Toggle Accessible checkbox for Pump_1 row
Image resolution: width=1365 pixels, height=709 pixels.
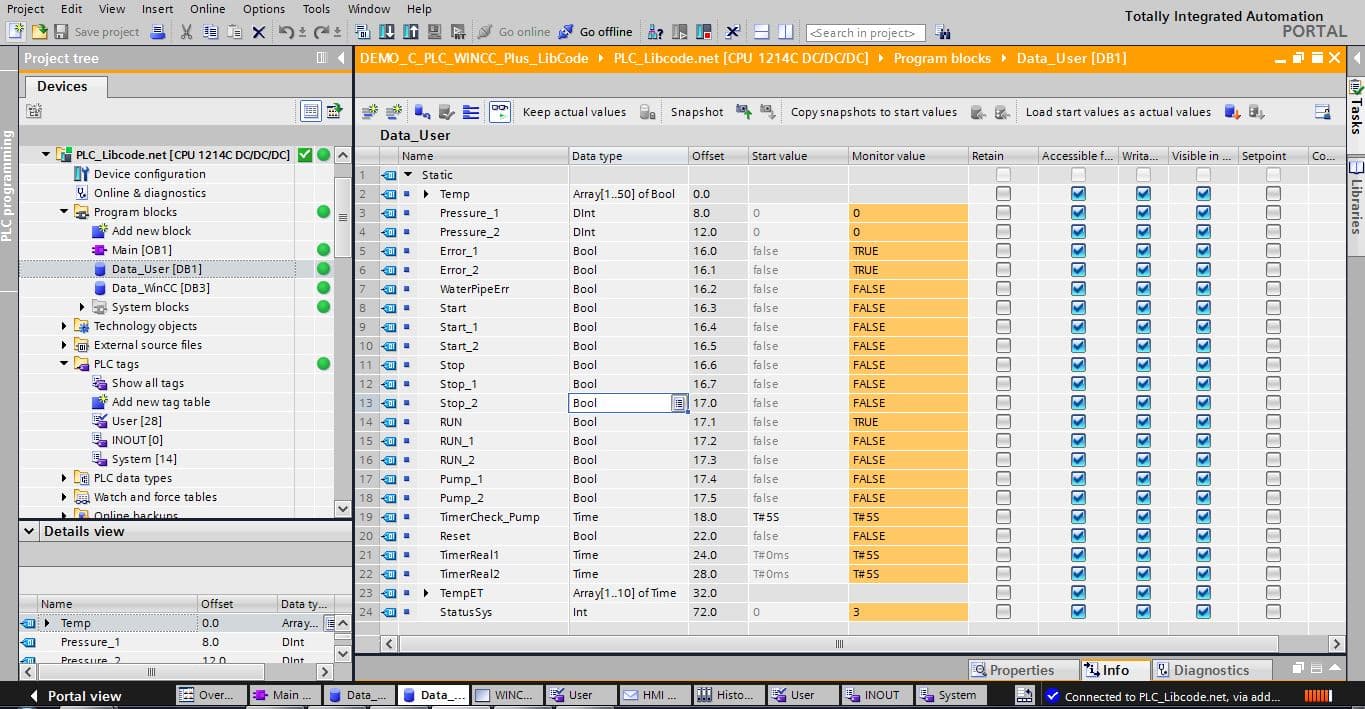[1078, 479]
